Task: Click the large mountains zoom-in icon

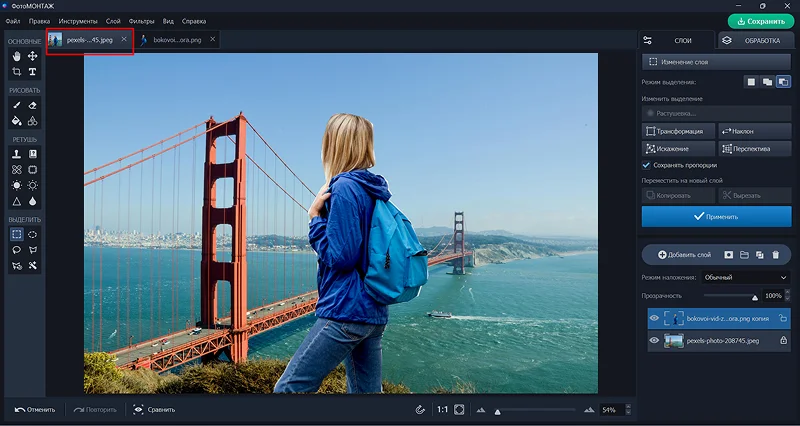Action: pyautogui.click(x=589, y=410)
